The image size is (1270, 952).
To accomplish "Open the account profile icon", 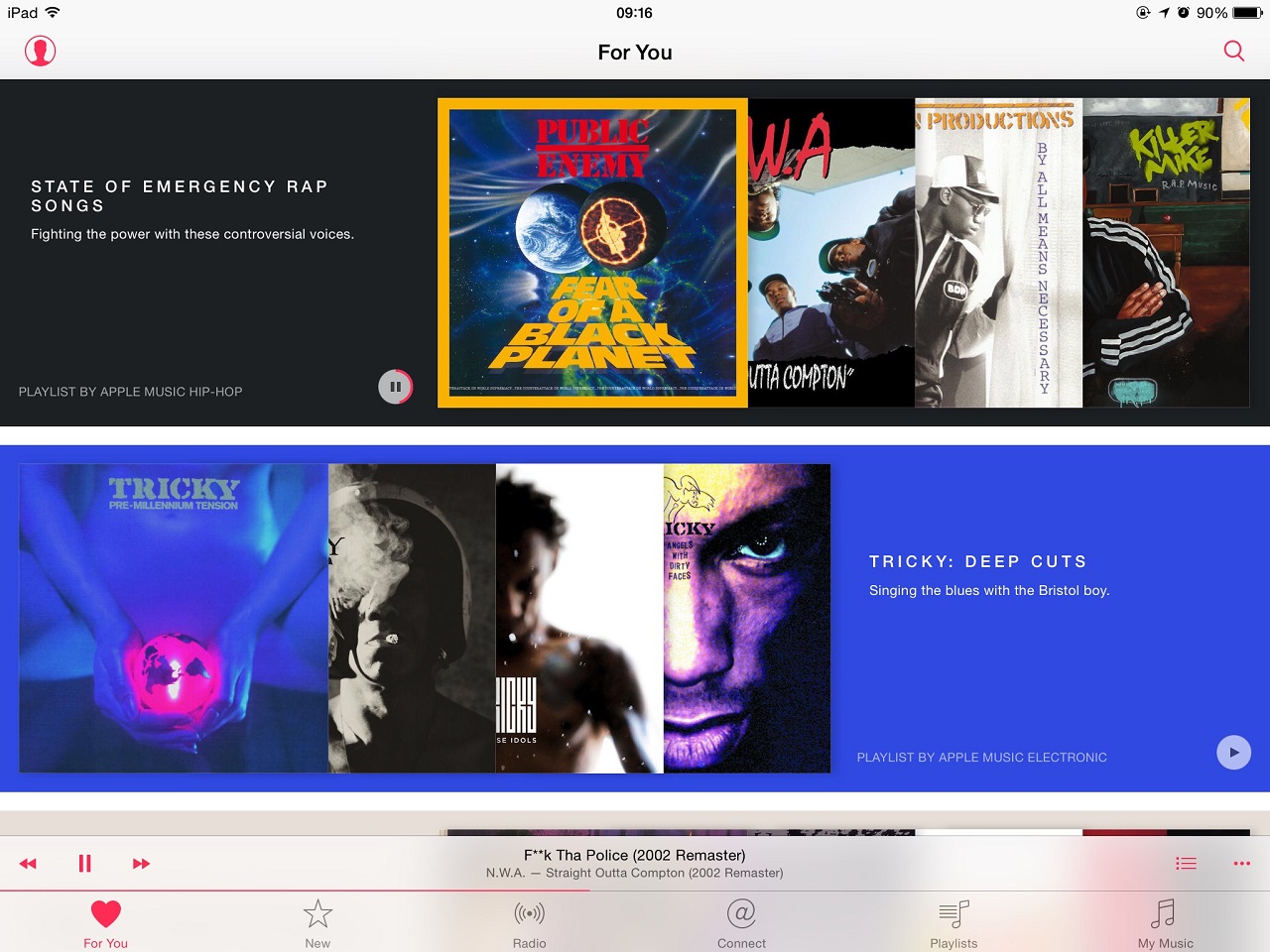I will tap(41, 51).
